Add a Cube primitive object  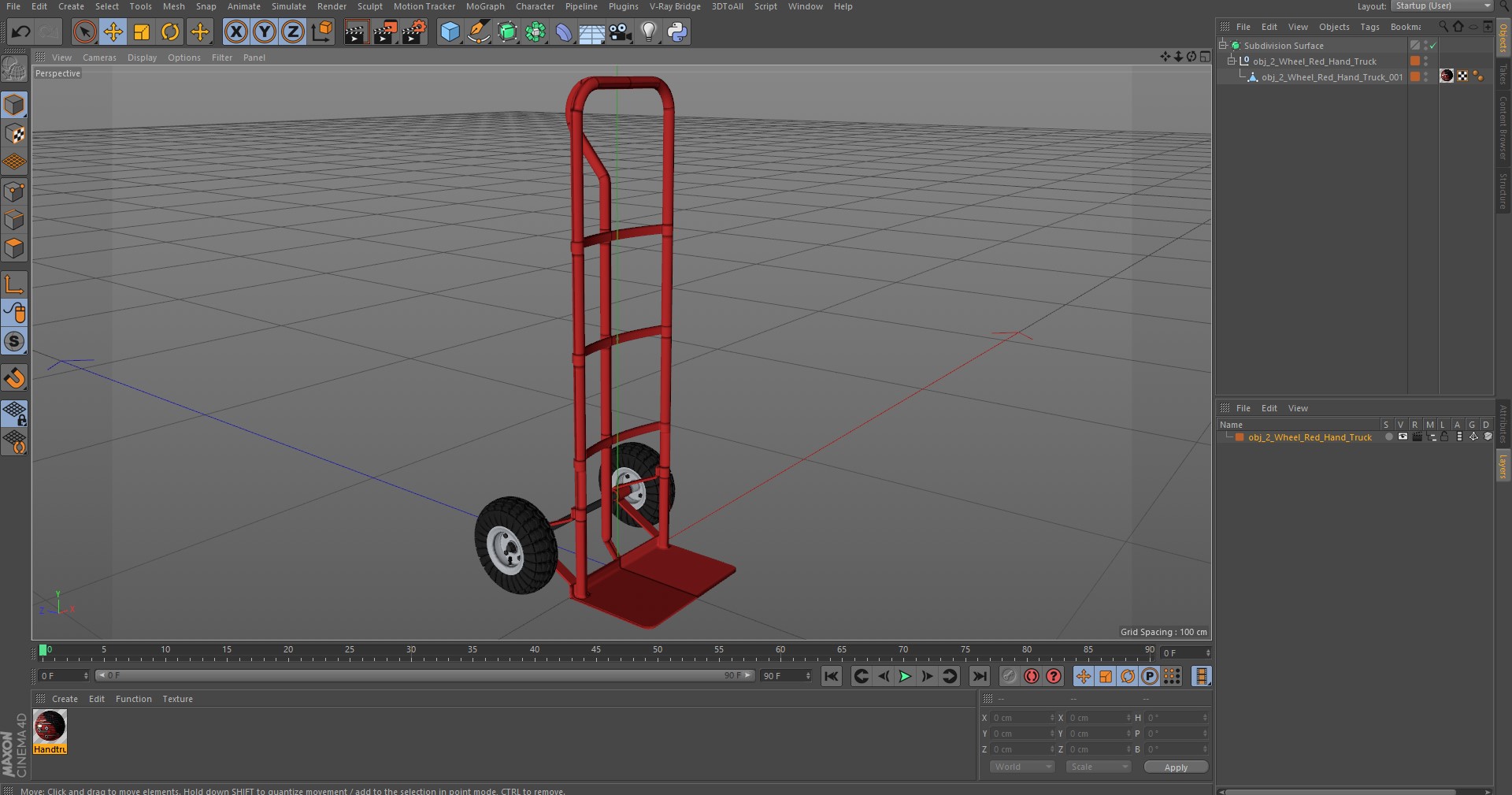450,32
